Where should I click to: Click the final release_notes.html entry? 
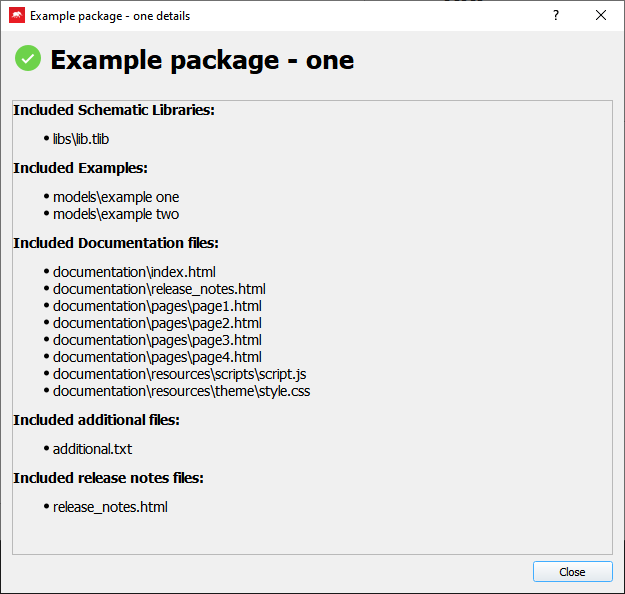(110, 507)
